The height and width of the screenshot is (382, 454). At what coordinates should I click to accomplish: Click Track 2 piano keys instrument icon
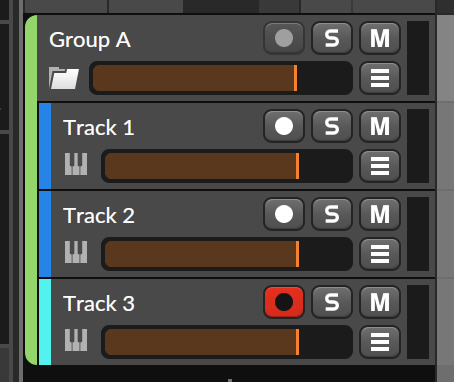coord(76,252)
